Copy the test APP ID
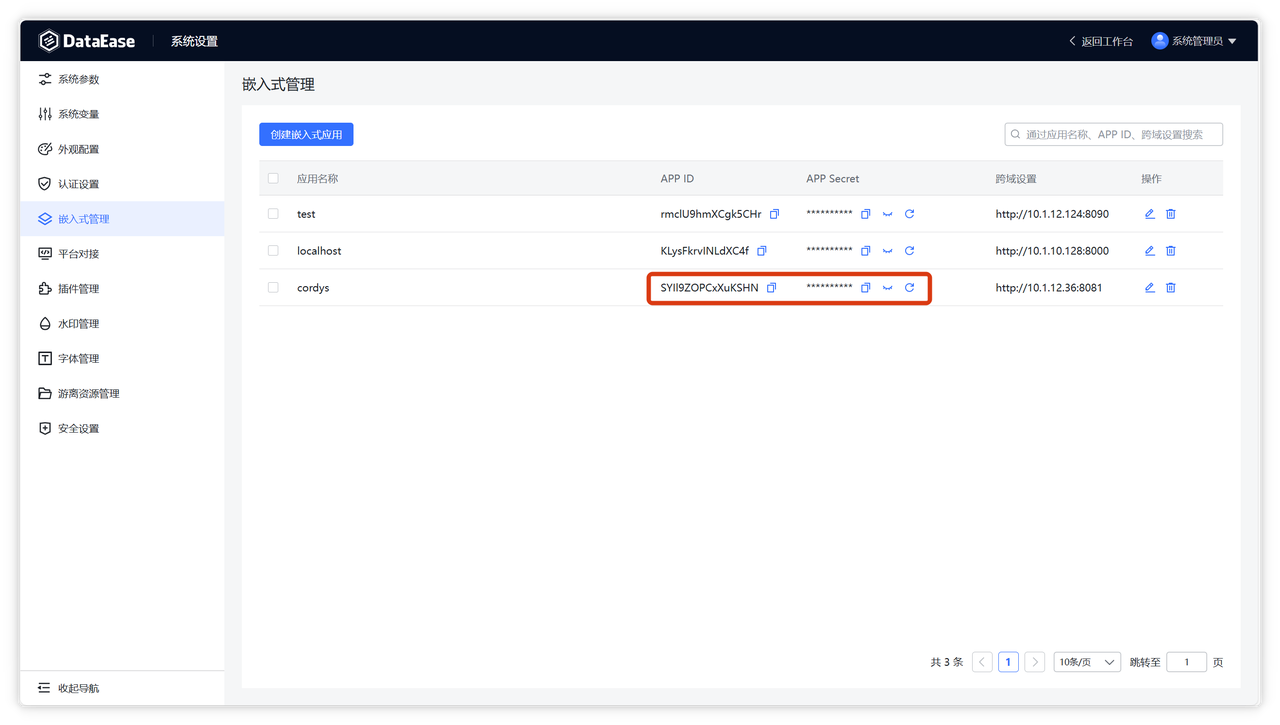This screenshot has height=725, width=1280. click(774, 214)
